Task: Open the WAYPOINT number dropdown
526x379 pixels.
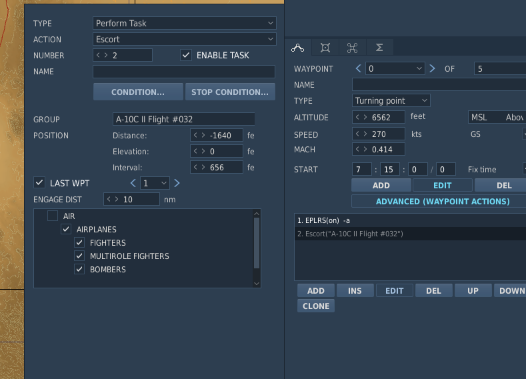Action: click(395, 69)
